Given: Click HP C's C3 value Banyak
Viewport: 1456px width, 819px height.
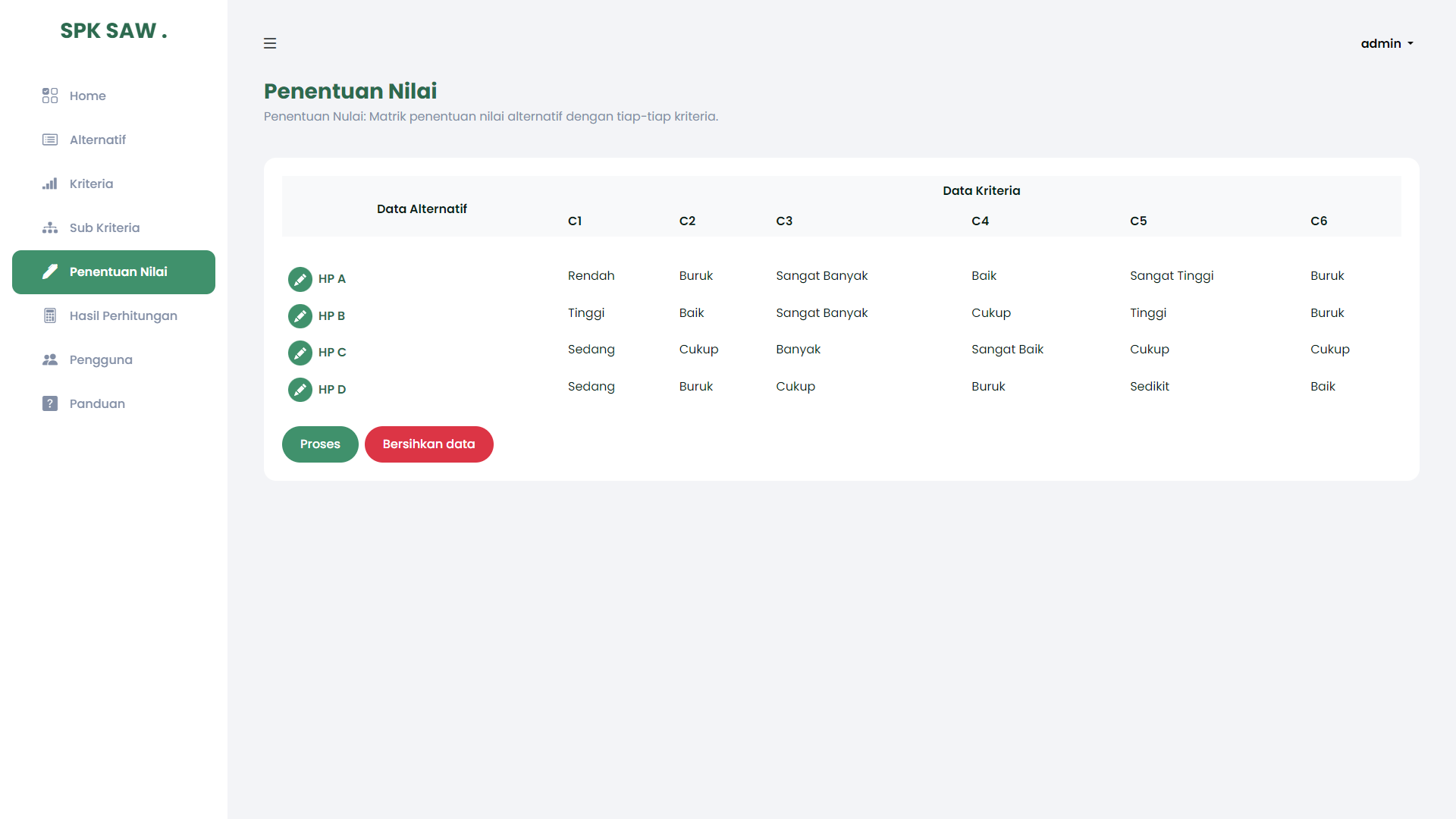Looking at the screenshot, I should click(x=798, y=350).
